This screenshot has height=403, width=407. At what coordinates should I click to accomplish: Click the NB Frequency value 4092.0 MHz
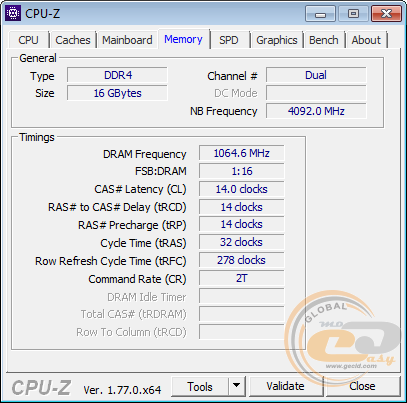[x=316, y=111]
